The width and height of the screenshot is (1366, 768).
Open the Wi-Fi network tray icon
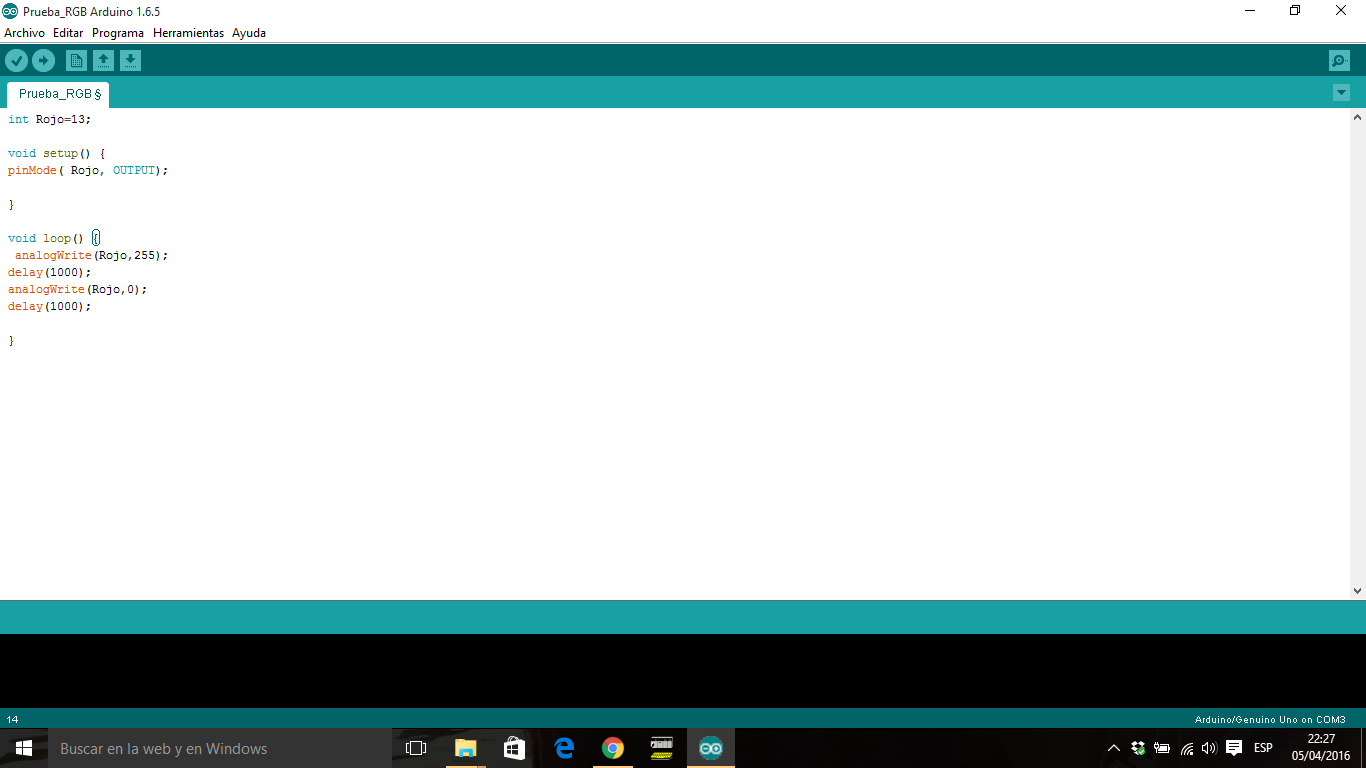[1186, 748]
